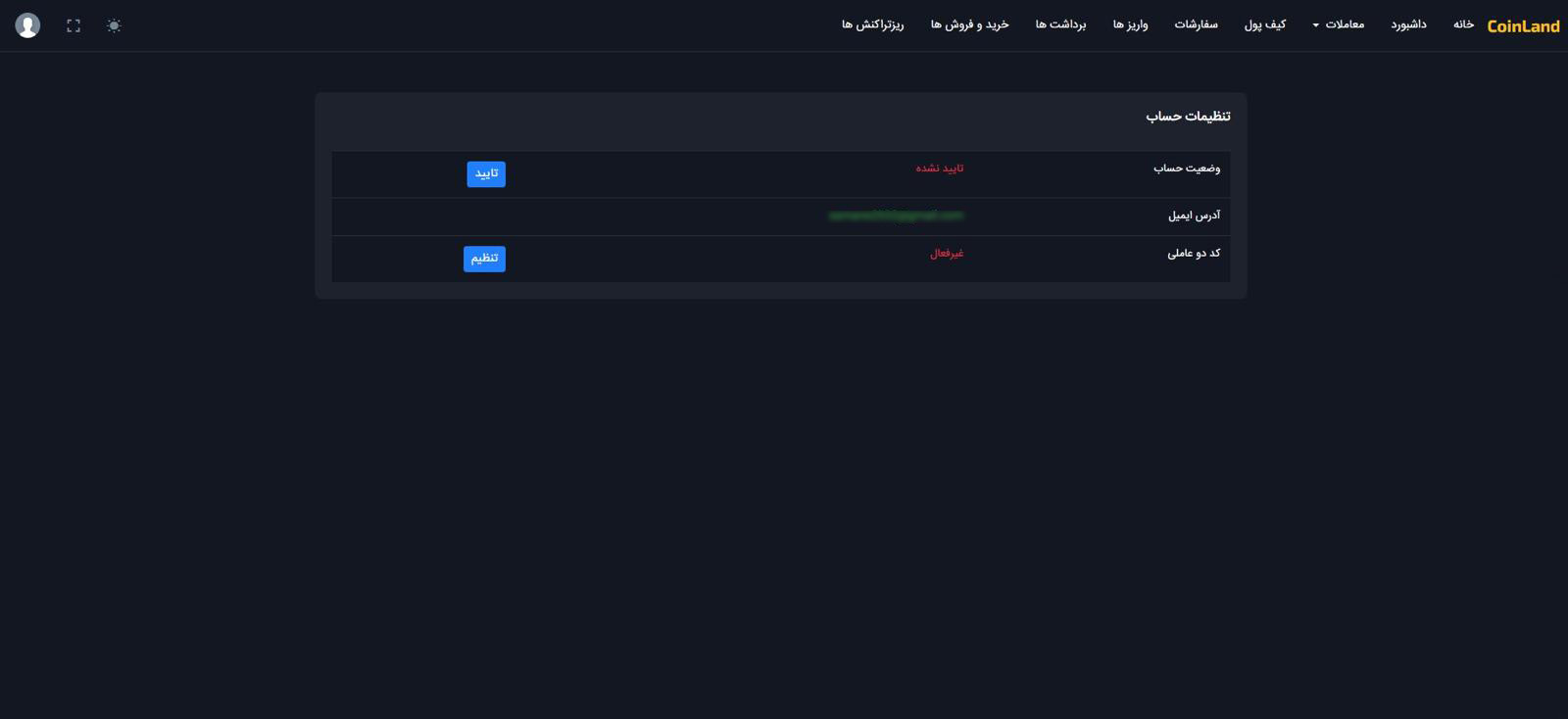This screenshot has width=1568, height=719.
Task: View ریزتراکنش ها from the navbar
Action: [872, 24]
